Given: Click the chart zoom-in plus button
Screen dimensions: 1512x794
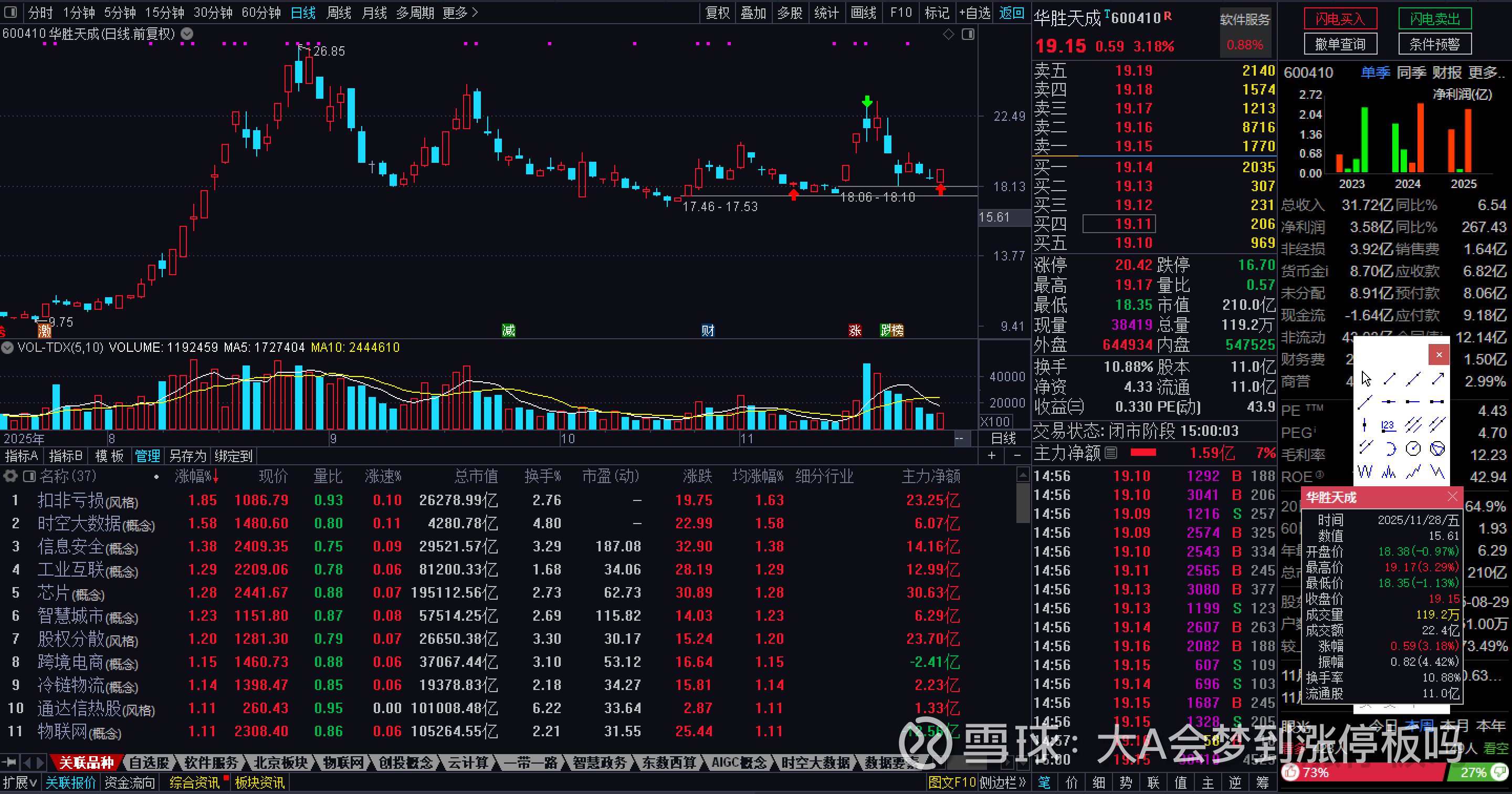Looking at the screenshot, I should coord(991,456).
